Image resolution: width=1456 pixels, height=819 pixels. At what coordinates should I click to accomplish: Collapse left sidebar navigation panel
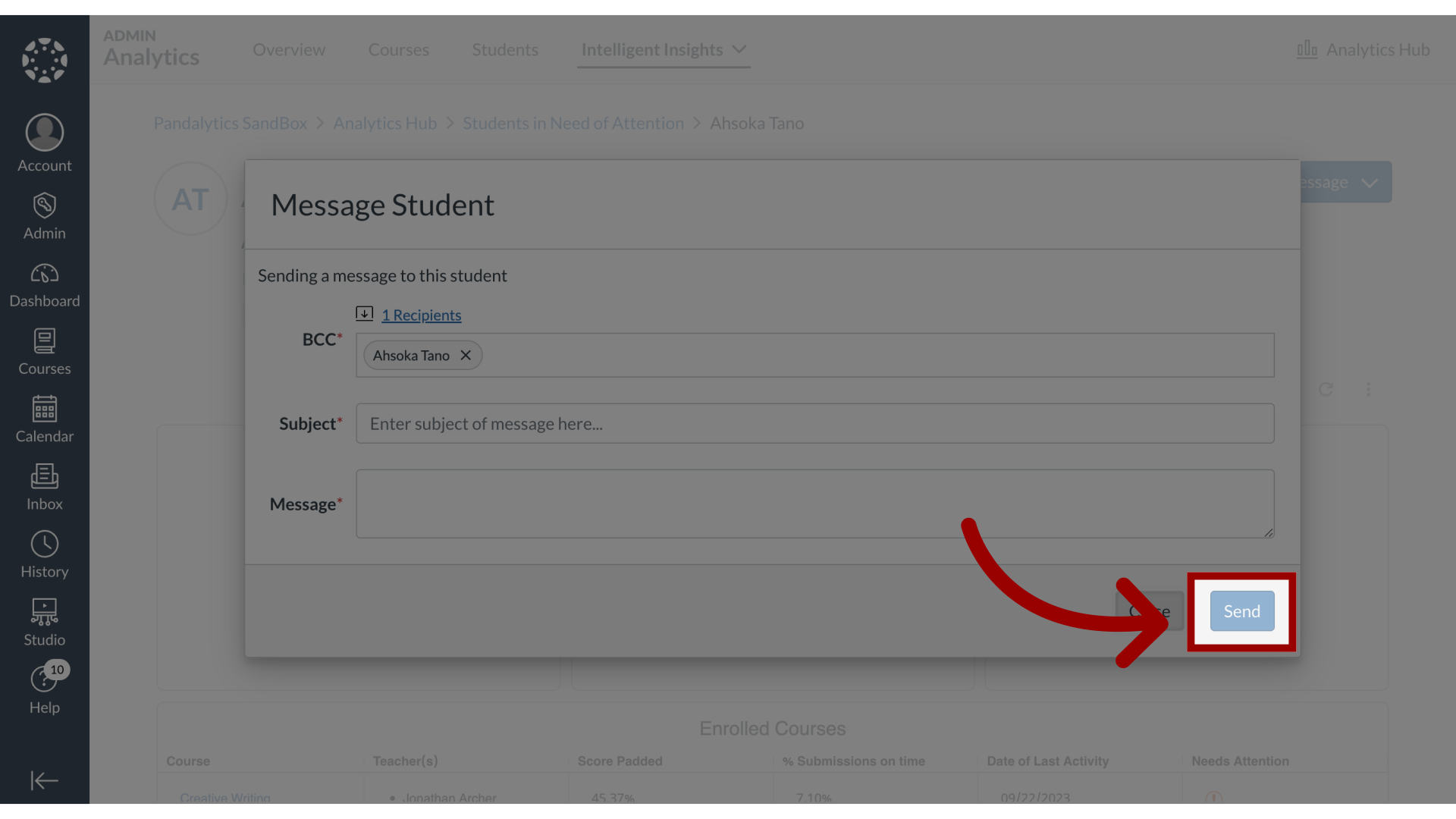pos(44,780)
